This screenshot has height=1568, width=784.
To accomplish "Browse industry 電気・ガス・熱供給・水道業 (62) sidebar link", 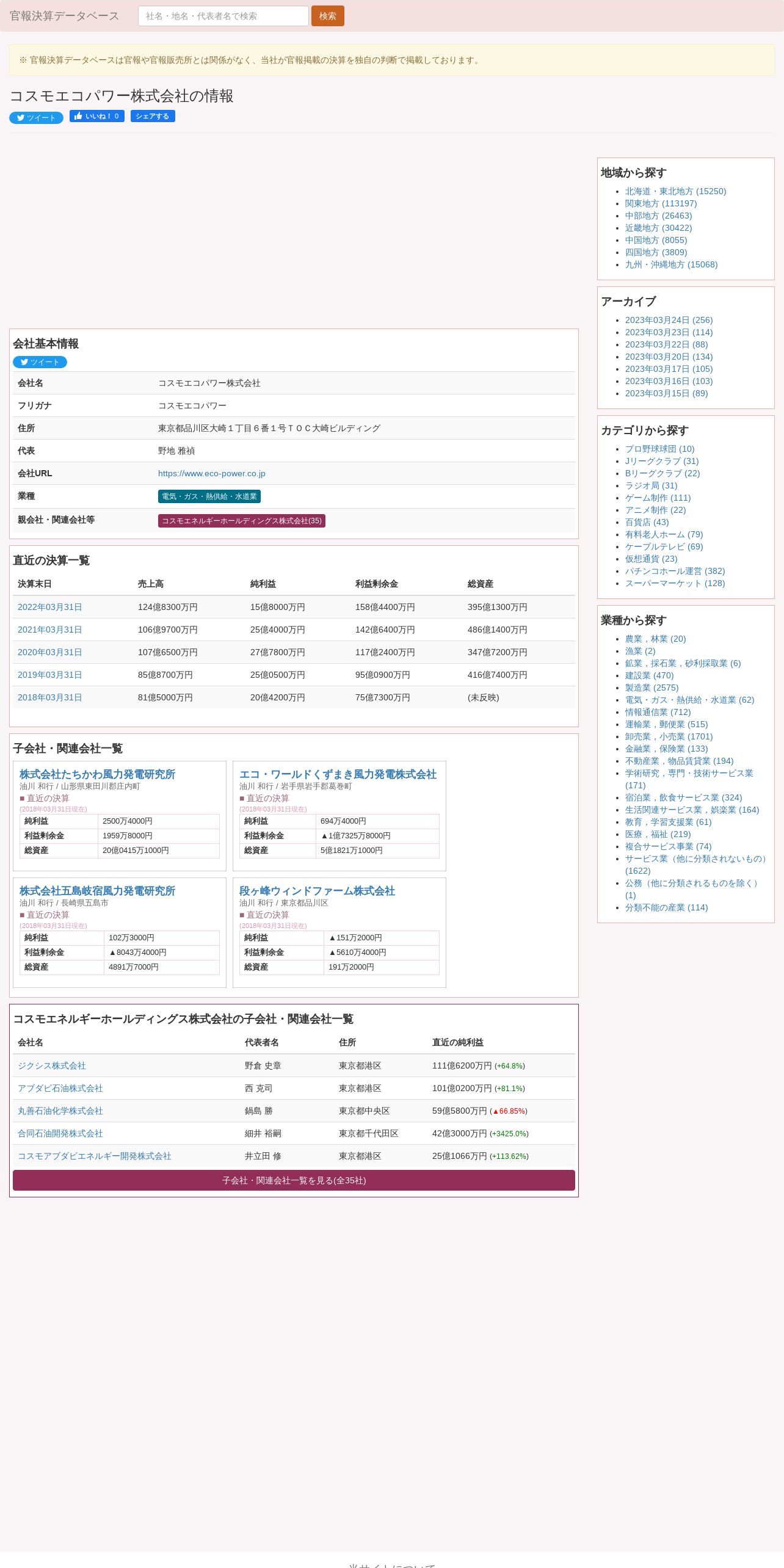I will tap(689, 700).
